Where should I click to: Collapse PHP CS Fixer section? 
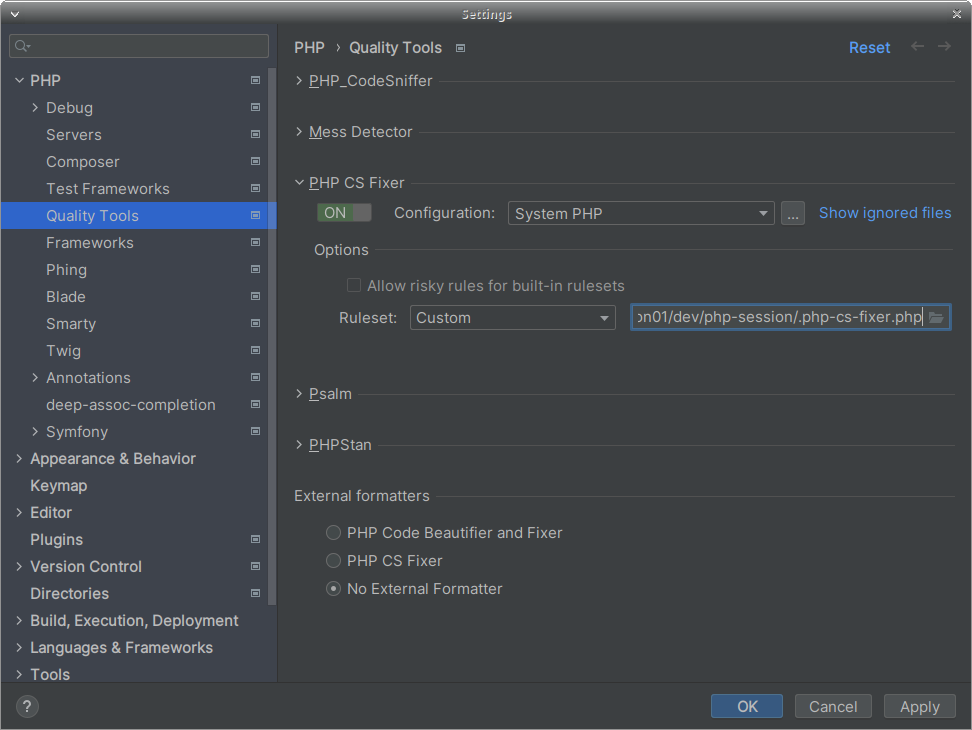point(299,182)
